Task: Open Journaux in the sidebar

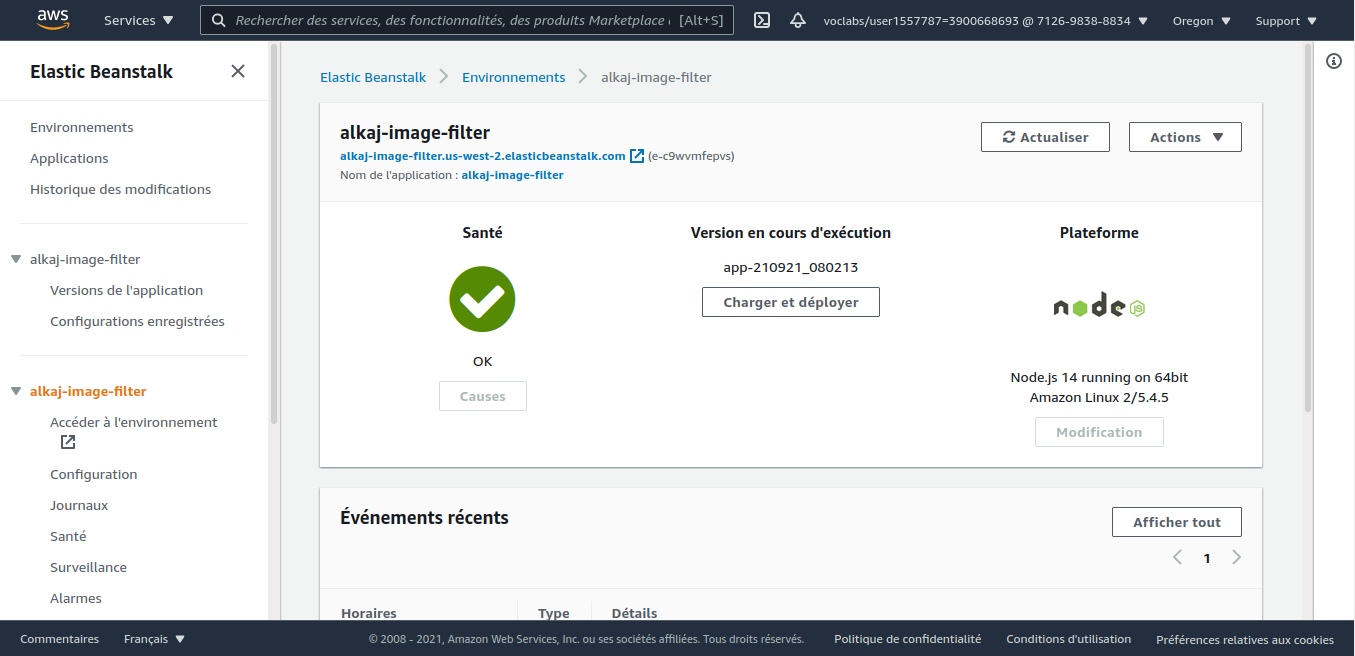Action: tap(79, 505)
